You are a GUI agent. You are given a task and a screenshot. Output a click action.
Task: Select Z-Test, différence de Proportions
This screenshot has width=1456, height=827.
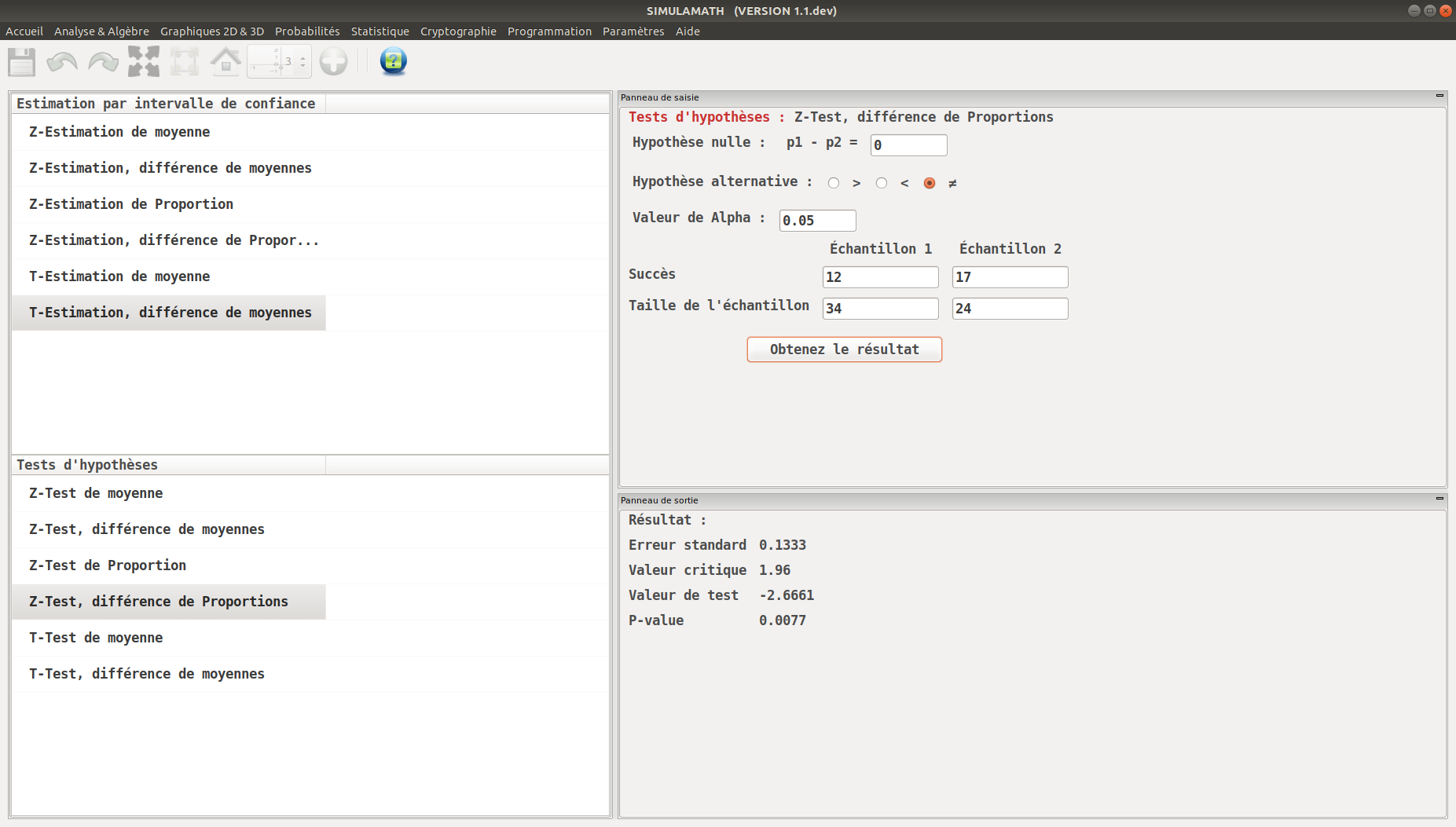[168, 602]
